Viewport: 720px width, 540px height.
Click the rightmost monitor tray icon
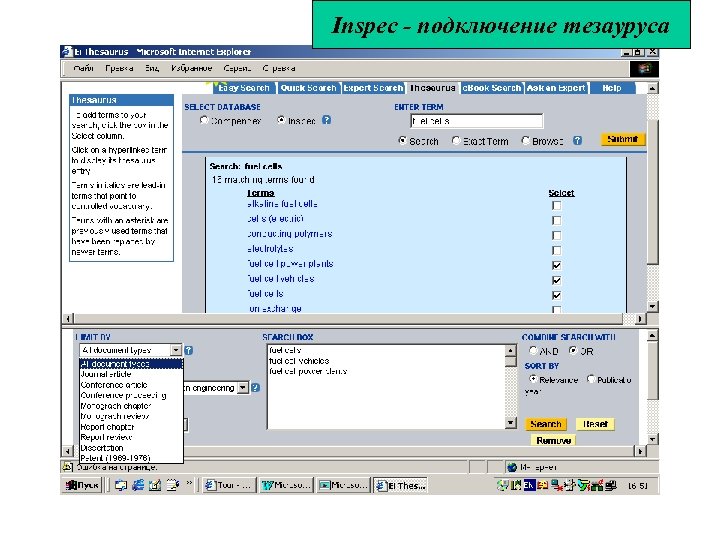[x=610, y=485]
